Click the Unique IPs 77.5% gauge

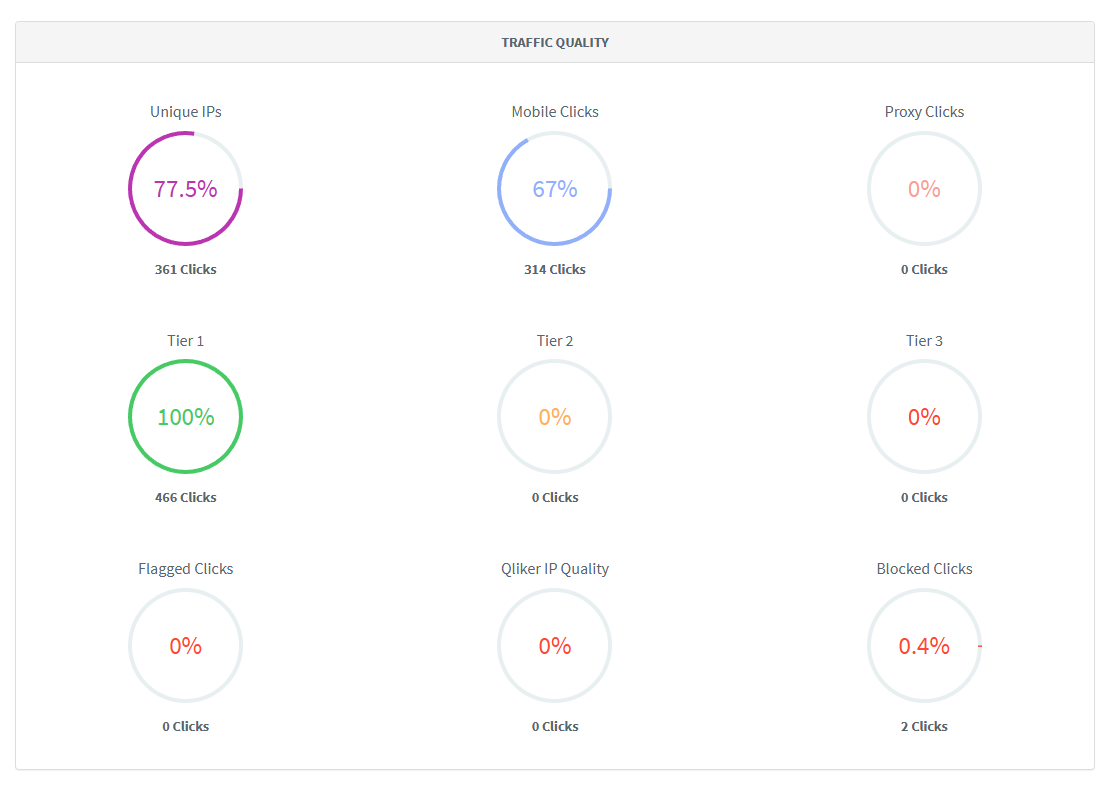185,189
